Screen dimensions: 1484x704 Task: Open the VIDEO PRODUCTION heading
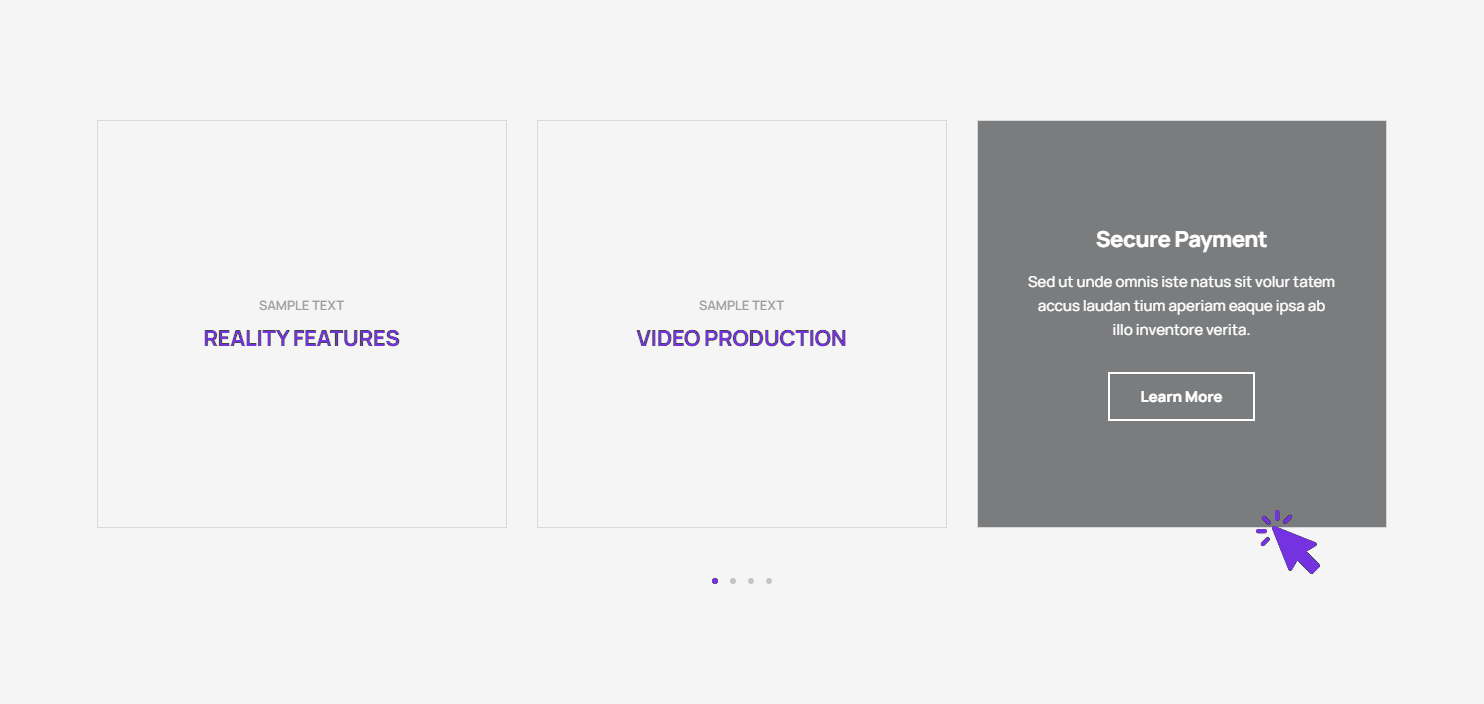pyautogui.click(x=741, y=339)
